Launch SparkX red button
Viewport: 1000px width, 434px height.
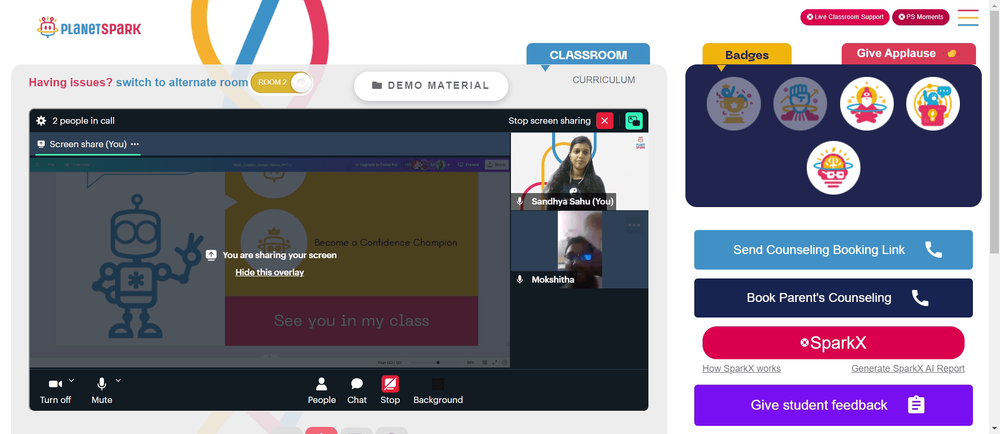coord(834,343)
